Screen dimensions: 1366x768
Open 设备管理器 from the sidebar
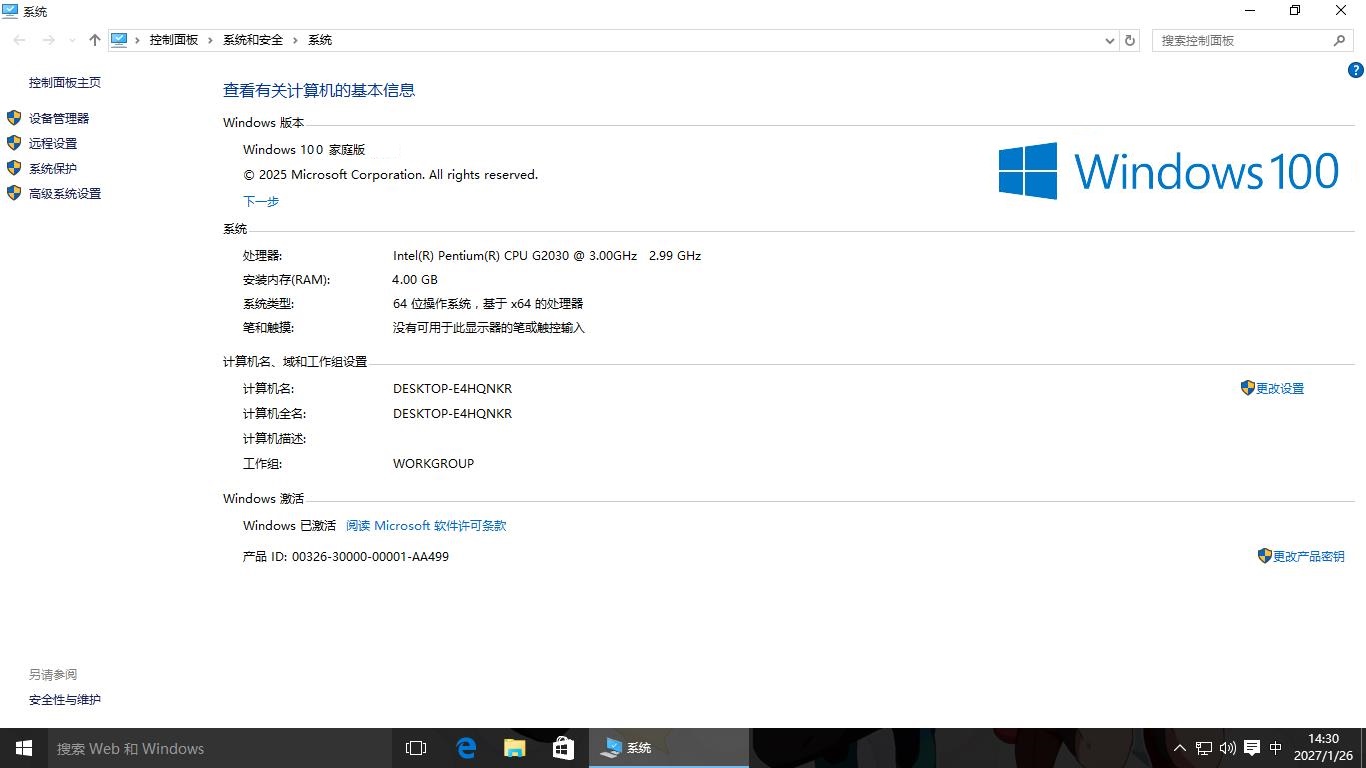(x=59, y=118)
